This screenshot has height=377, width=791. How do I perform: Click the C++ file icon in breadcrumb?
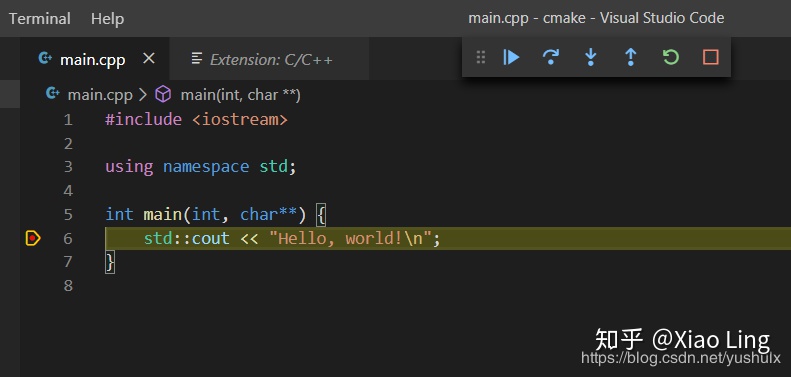coord(52,94)
